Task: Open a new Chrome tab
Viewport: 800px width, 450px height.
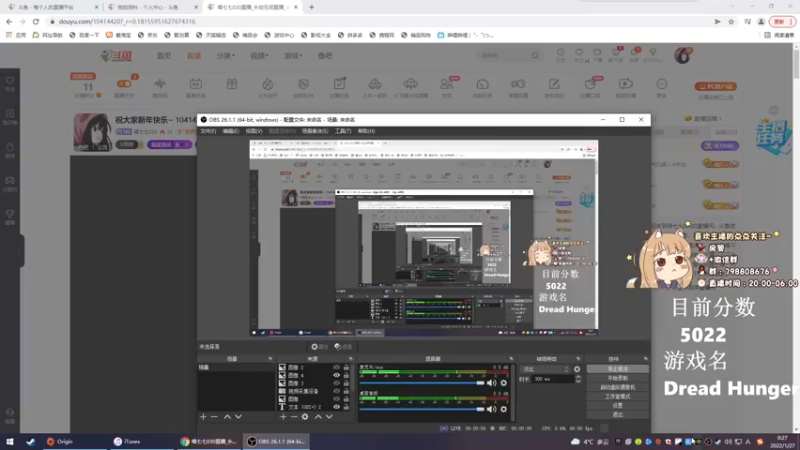Action: pyautogui.click(x=311, y=7)
